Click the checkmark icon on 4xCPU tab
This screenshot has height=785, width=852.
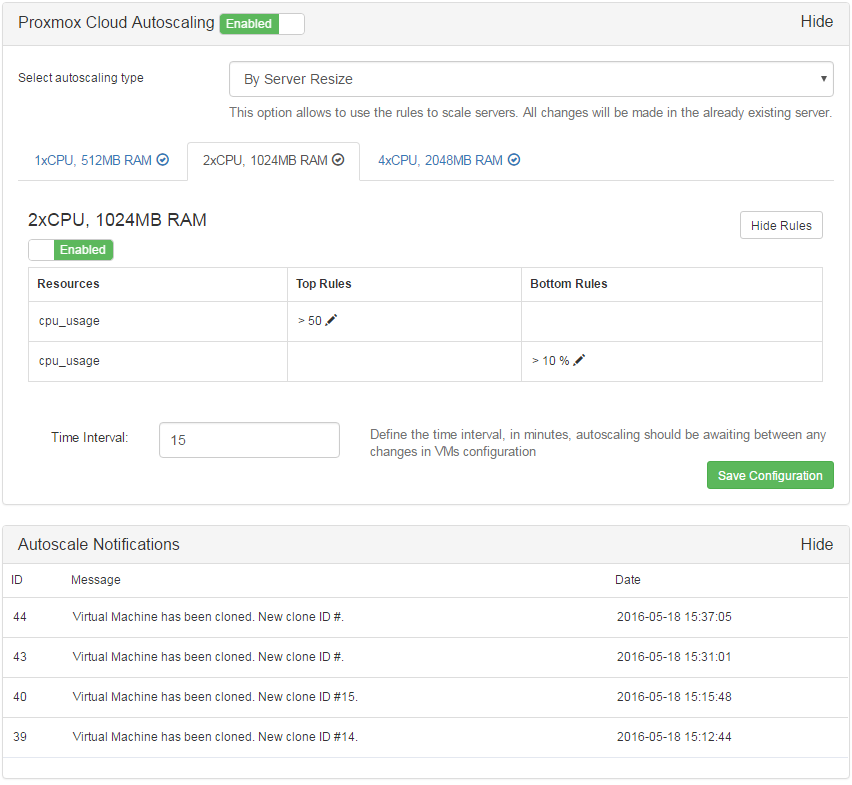click(x=513, y=159)
